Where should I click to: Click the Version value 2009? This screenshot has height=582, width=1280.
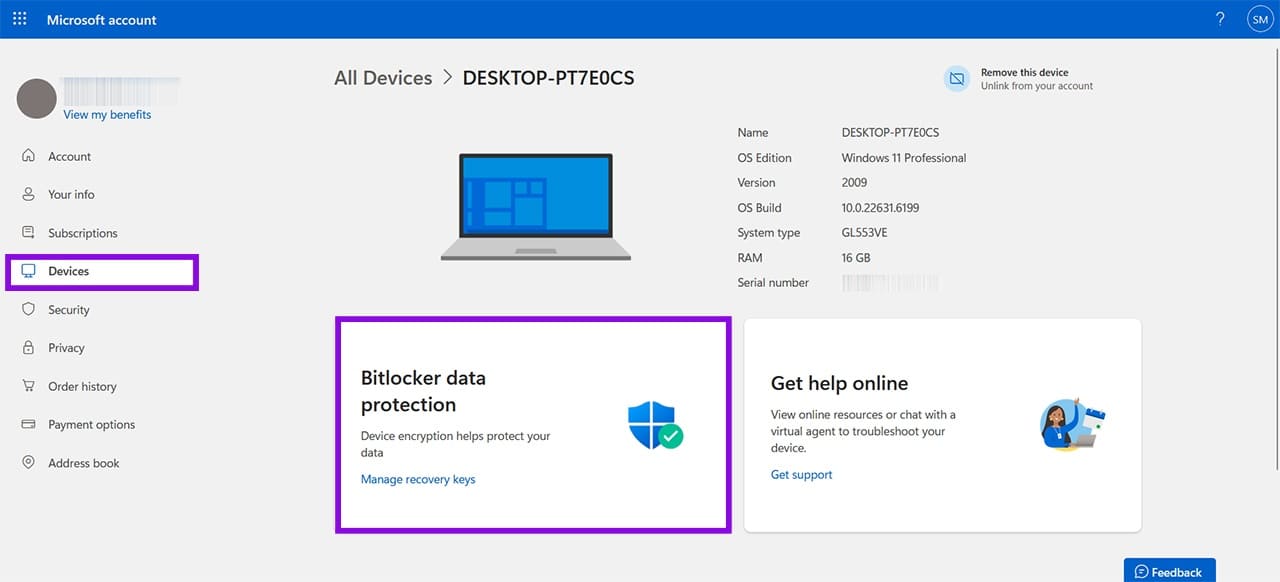(855, 182)
